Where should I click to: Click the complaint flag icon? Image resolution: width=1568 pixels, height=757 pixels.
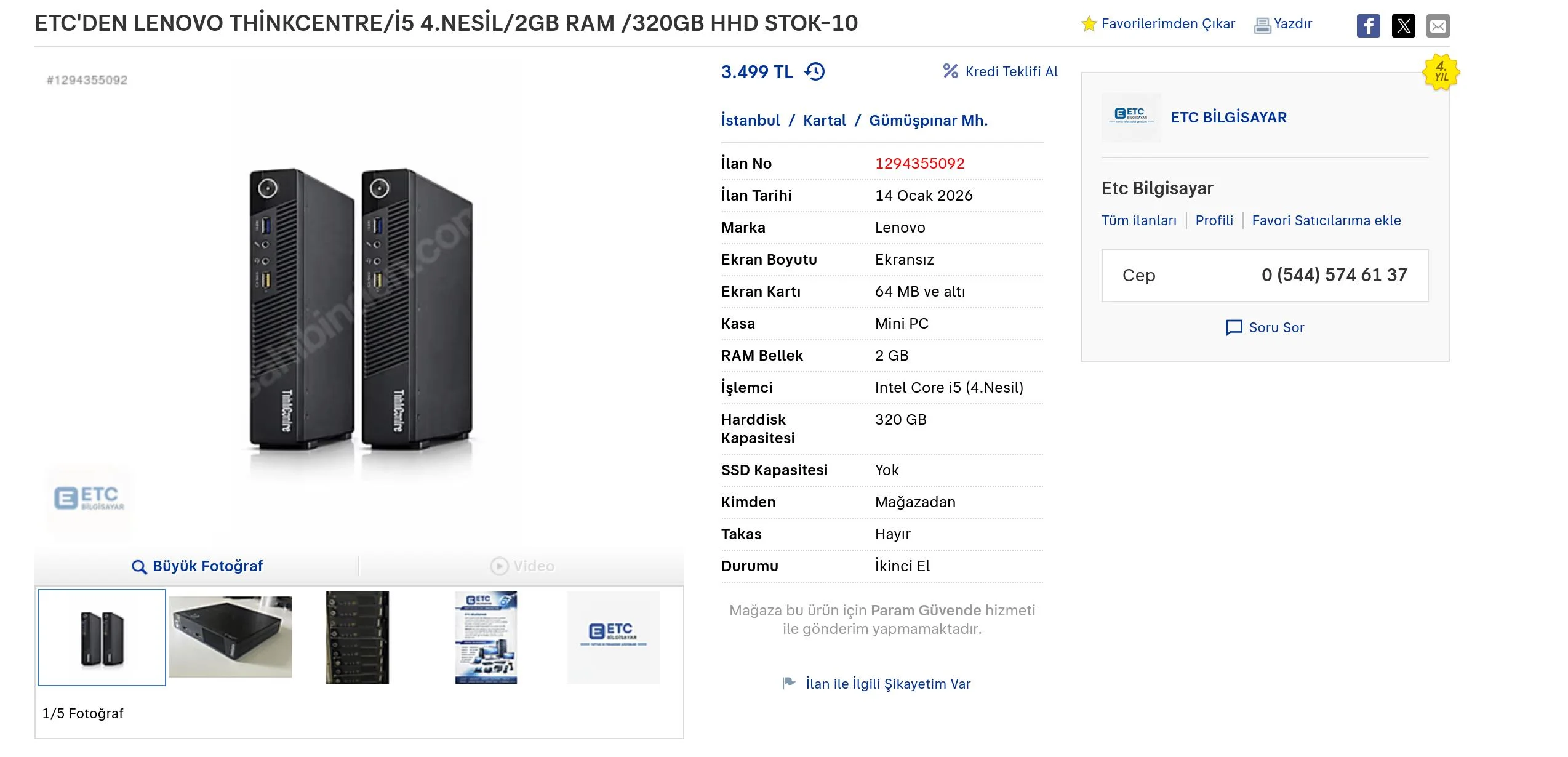tap(789, 683)
